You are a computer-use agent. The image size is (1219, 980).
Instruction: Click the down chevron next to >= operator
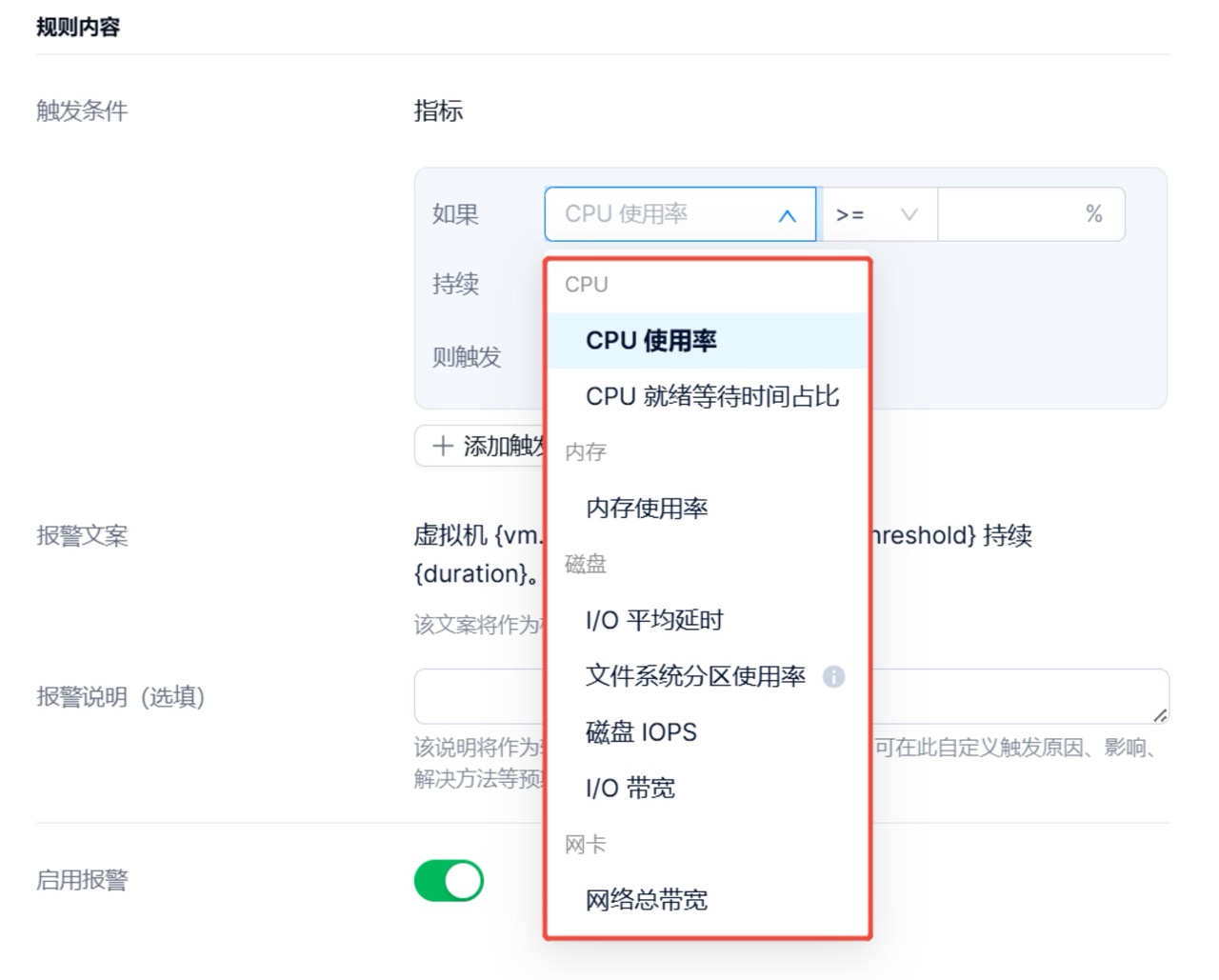909,215
